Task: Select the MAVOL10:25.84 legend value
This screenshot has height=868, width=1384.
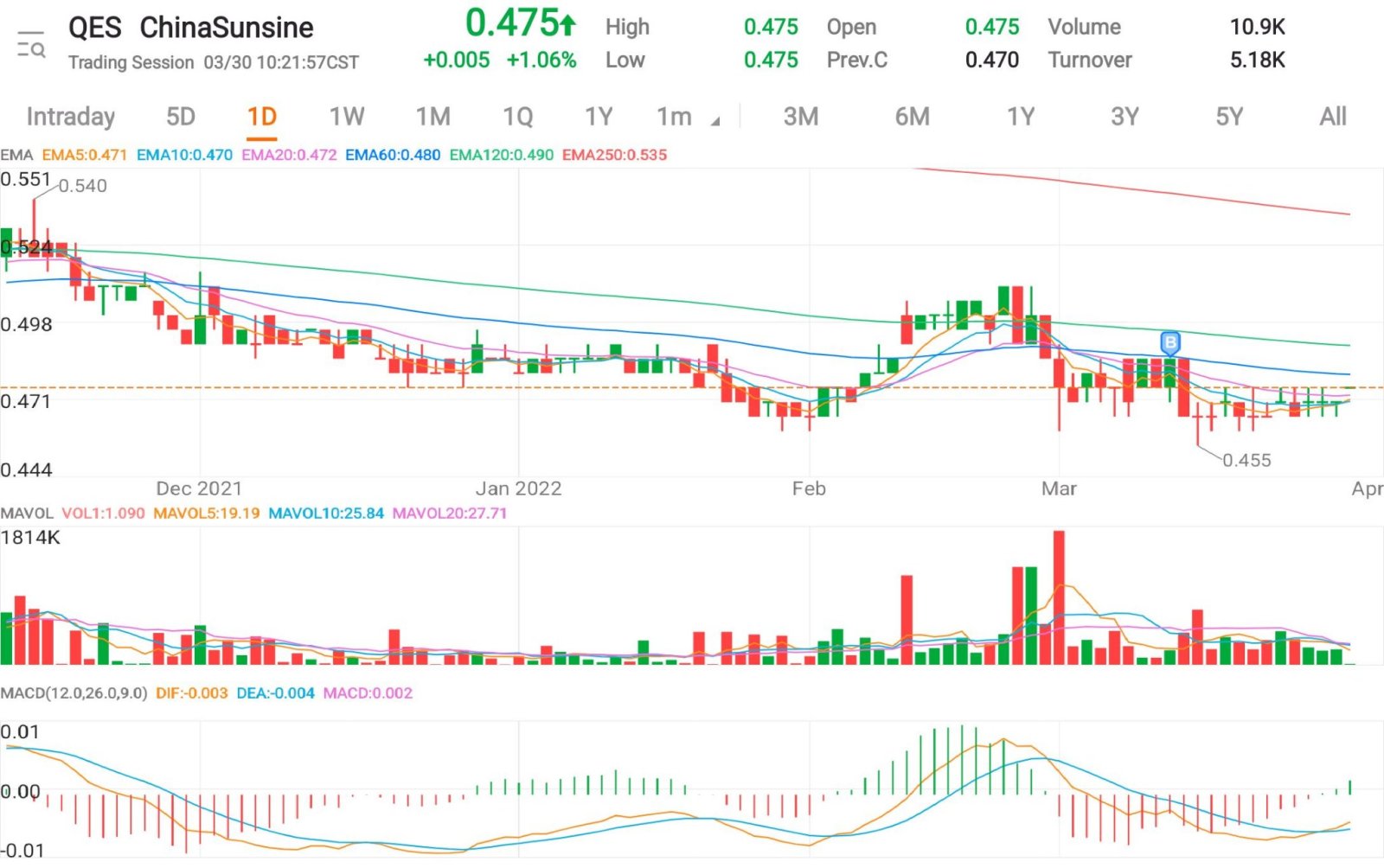Action: pos(326,513)
